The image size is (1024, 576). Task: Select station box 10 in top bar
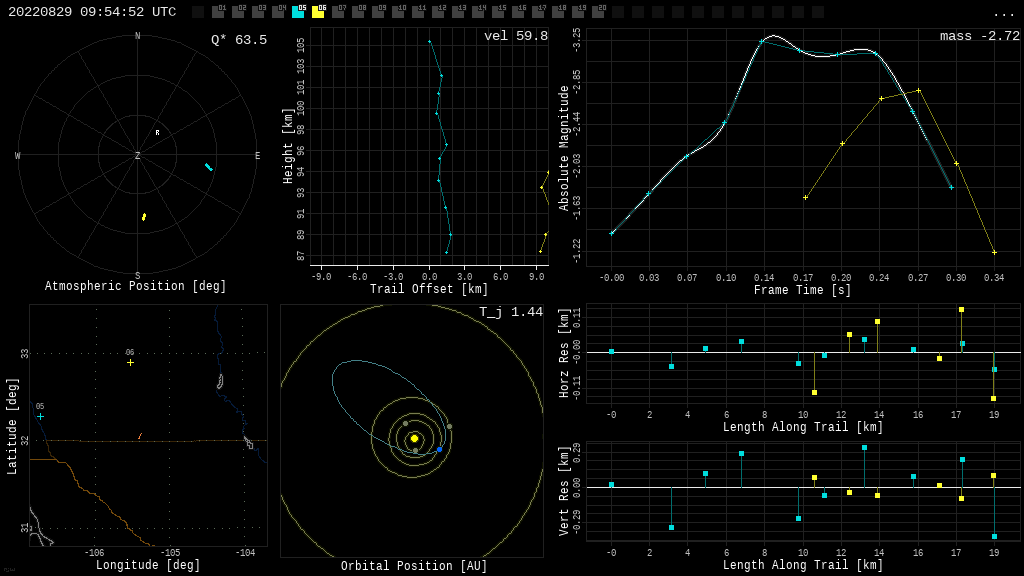click(x=398, y=12)
